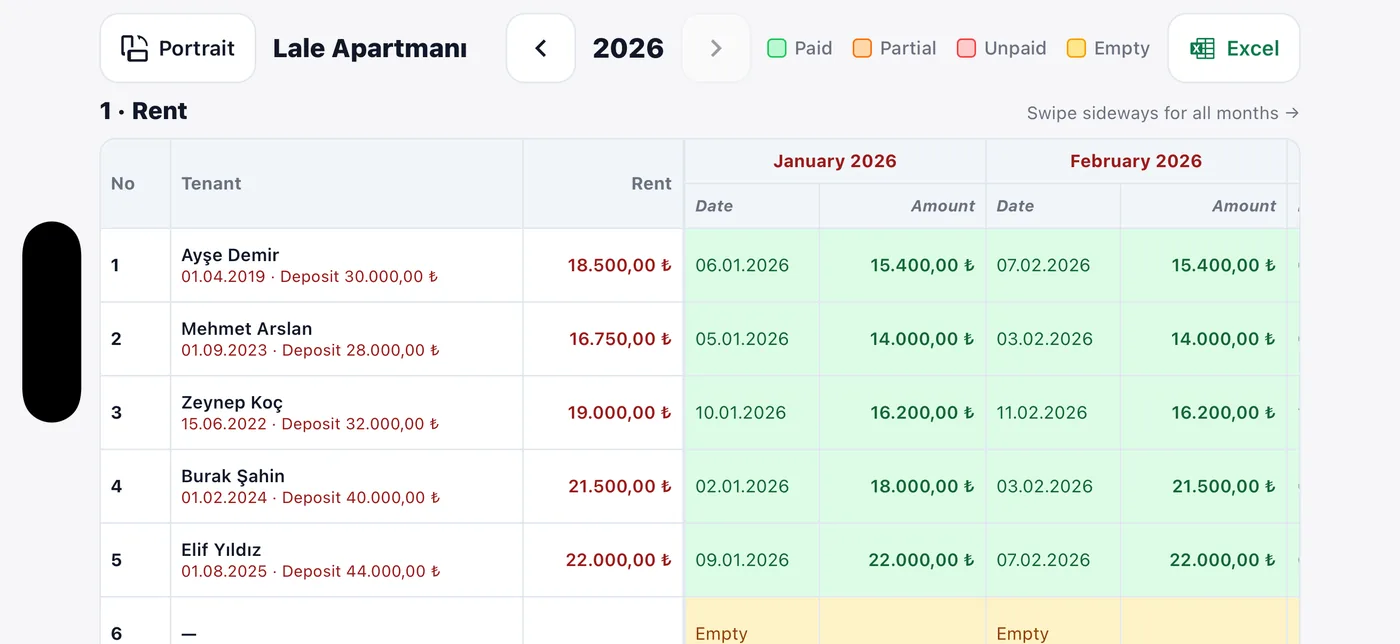Click the No column header
Viewport: 1400px width, 644px height.
click(x=136, y=184)
